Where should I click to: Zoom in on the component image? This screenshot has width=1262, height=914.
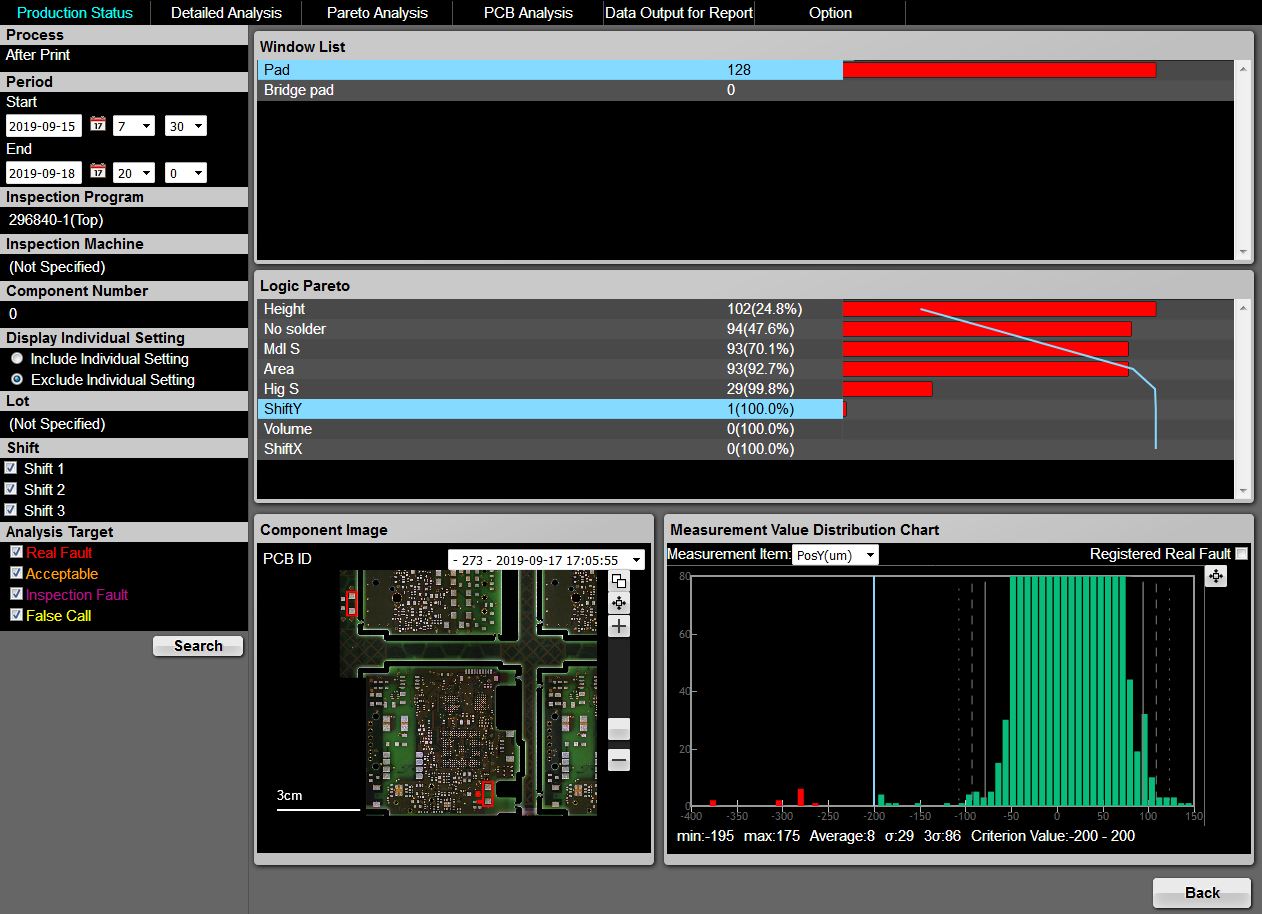(619, 627)
